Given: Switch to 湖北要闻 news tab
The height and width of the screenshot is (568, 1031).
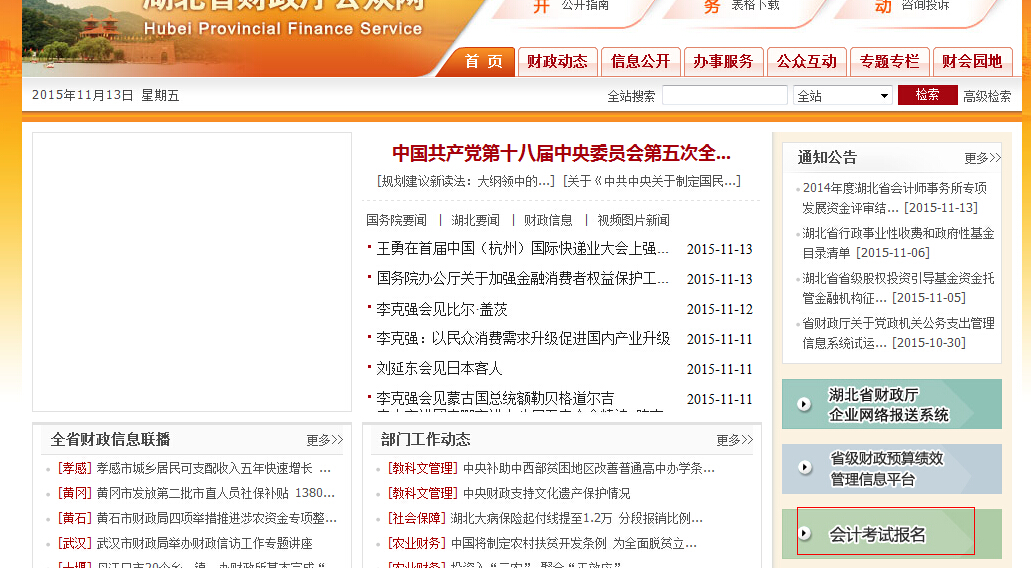Looking at the screenshot, I should pyautogui.click(x=475, y=220).
